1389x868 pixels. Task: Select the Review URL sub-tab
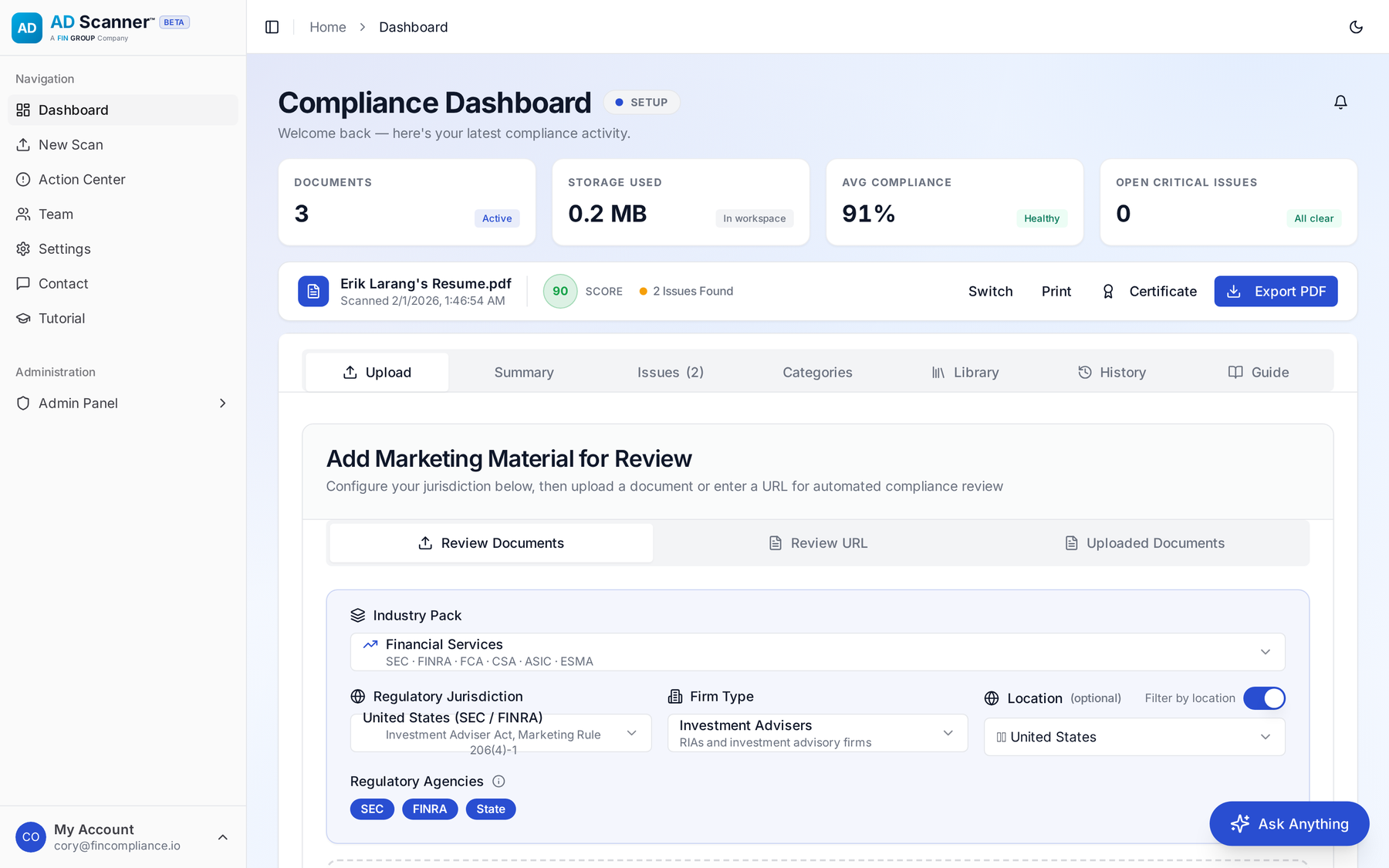click(818, 543)
